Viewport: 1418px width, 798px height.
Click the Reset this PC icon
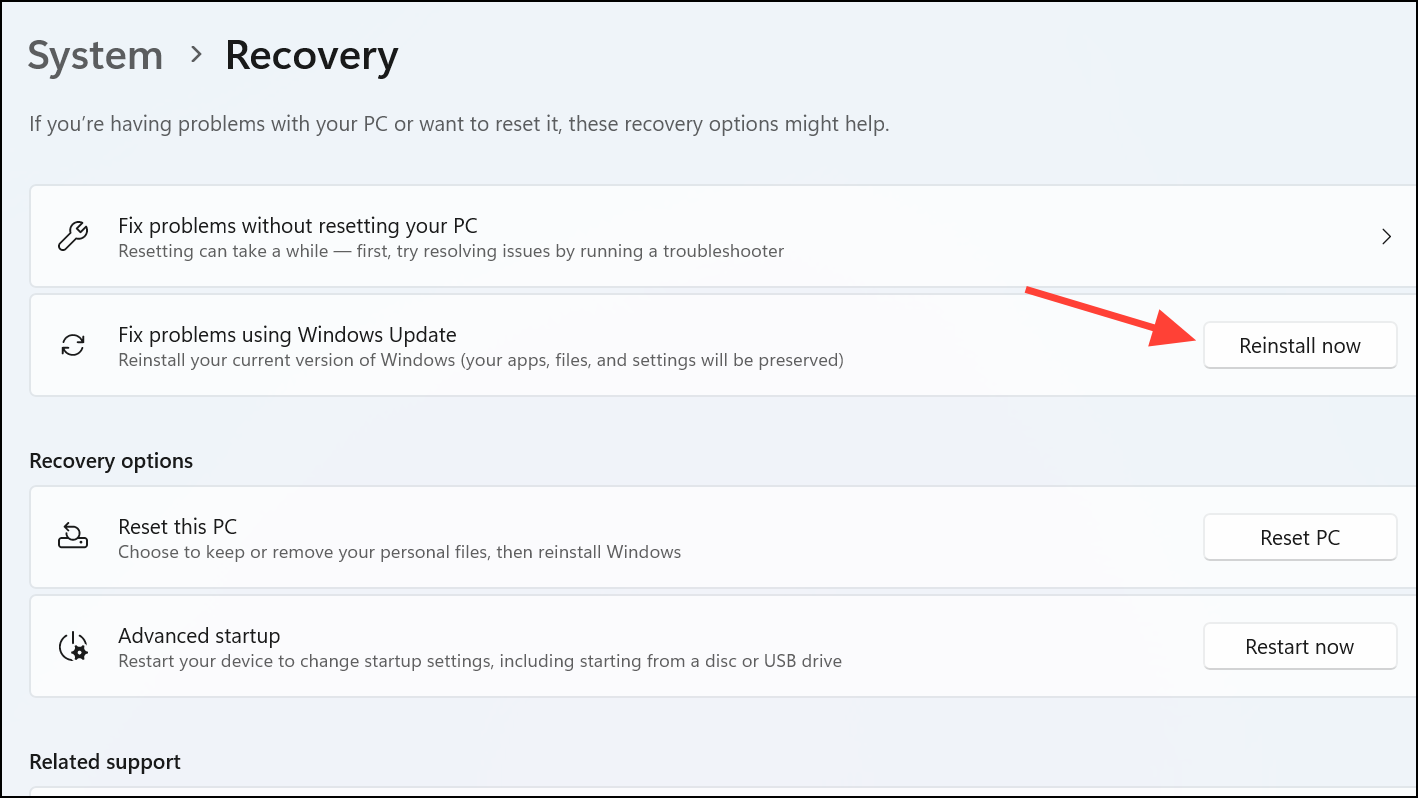click(x=72, y=537)
